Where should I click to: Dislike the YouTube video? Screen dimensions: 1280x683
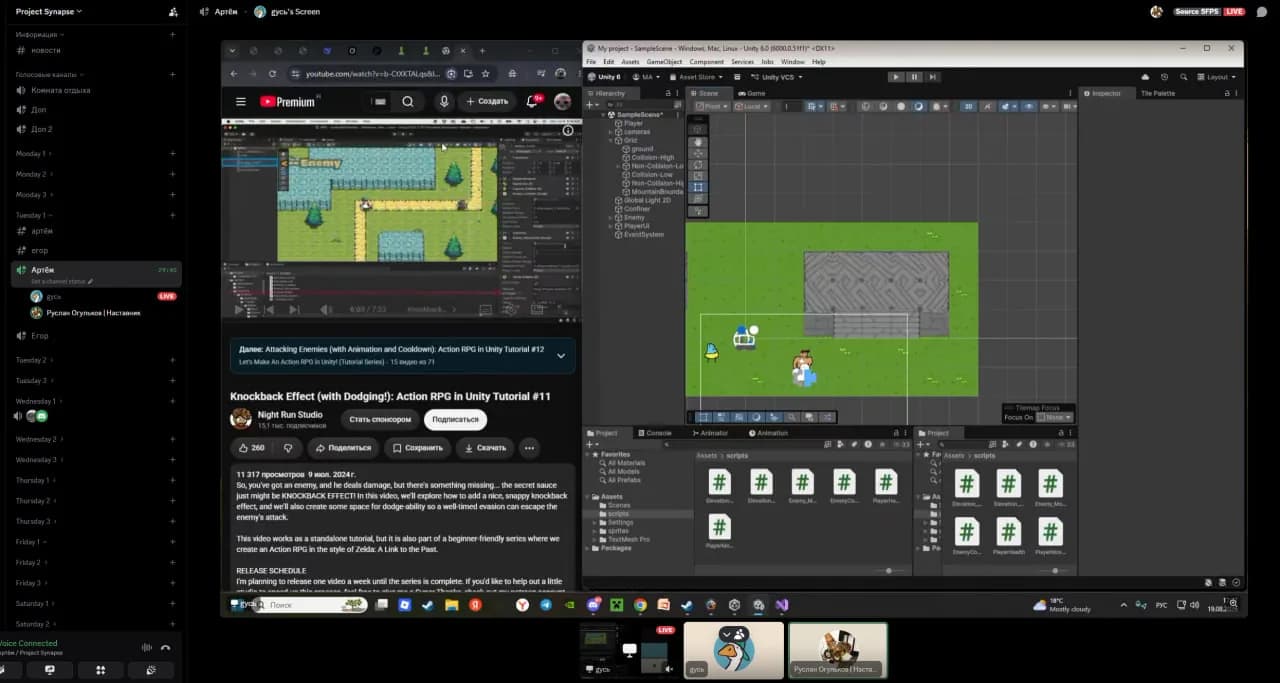(x=288, y=448)
